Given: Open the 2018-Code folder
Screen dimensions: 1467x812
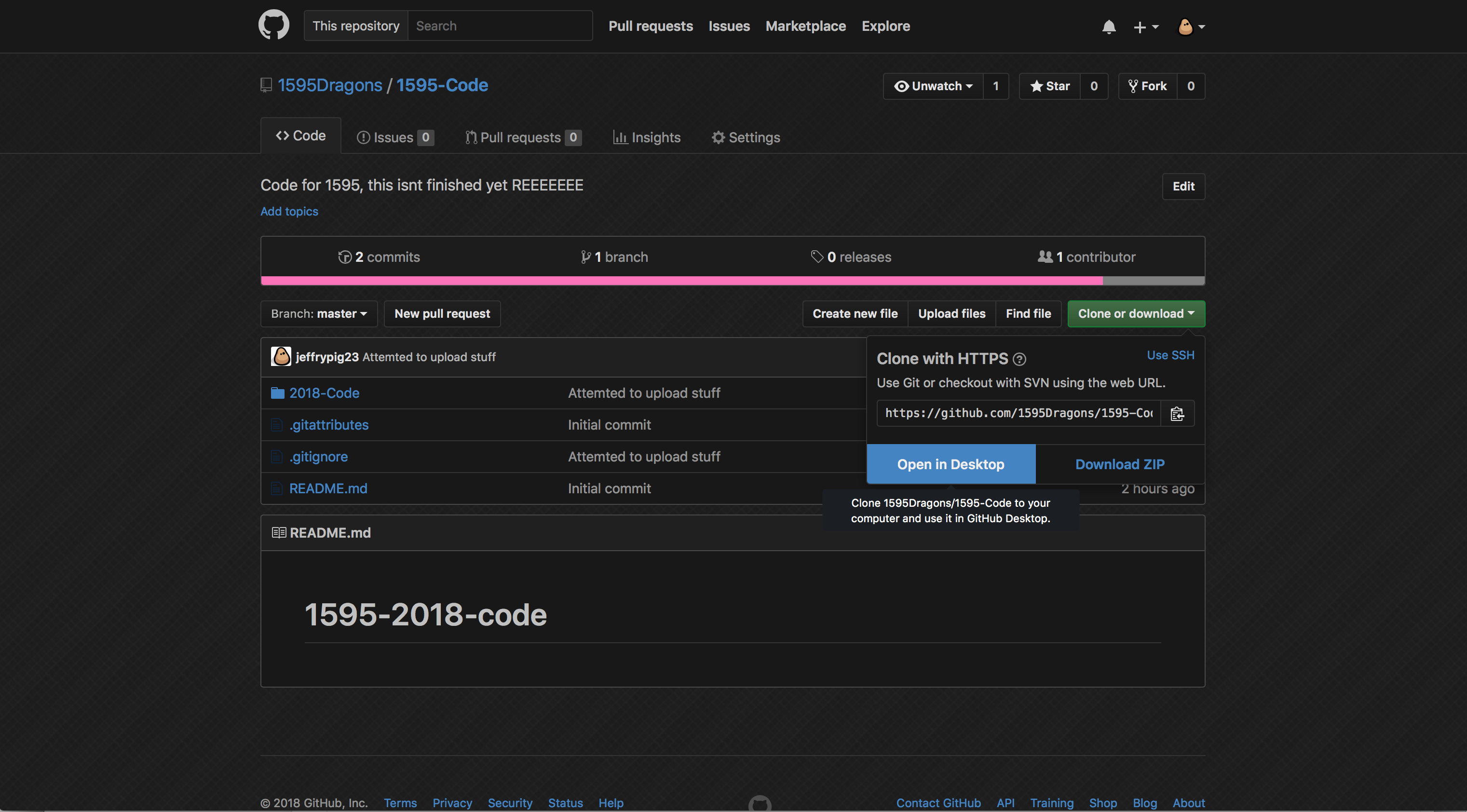Looking at the screenshot, I should 324,393.
